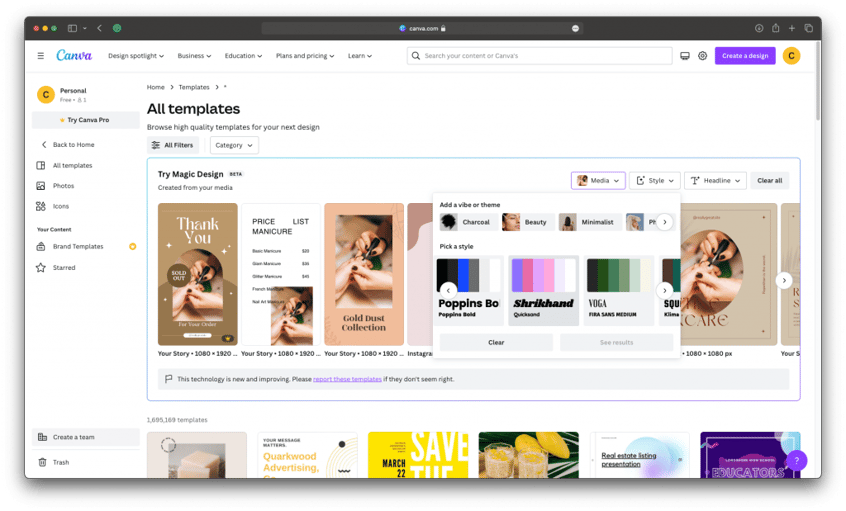The image size is (846, 511).
Task: Click All Filters button
Action: click(x=173, y=145)
